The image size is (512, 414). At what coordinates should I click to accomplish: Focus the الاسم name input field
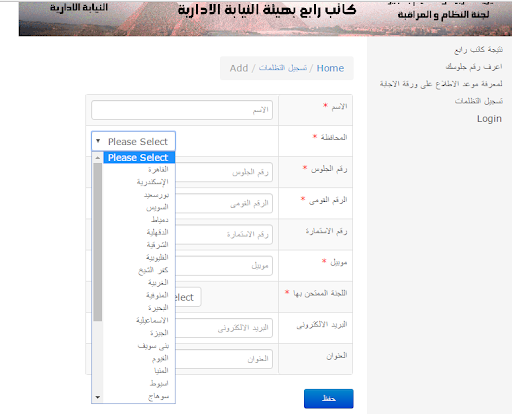tap(182, 110)
